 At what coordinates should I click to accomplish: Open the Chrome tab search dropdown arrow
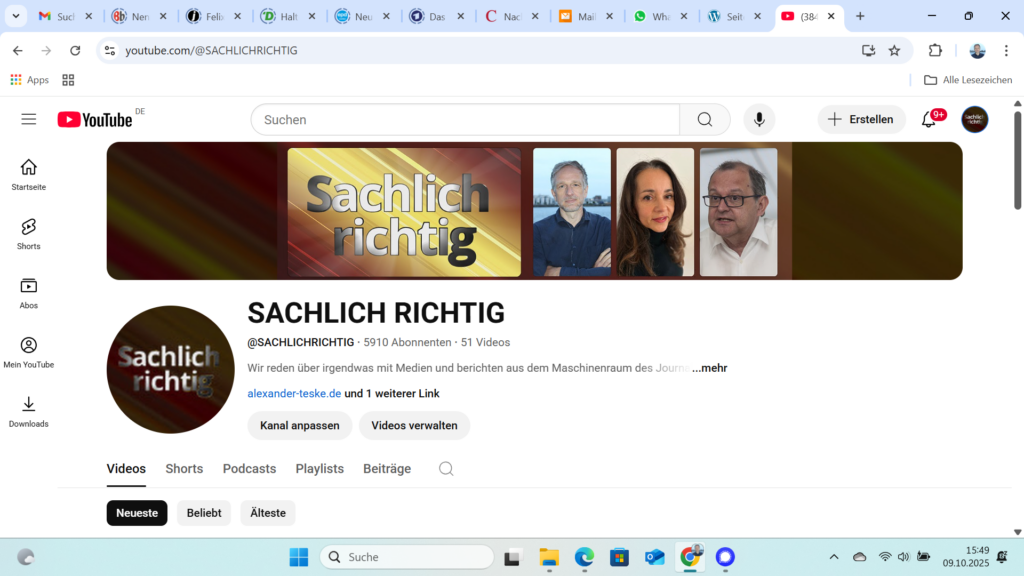[x=15, y=16]
